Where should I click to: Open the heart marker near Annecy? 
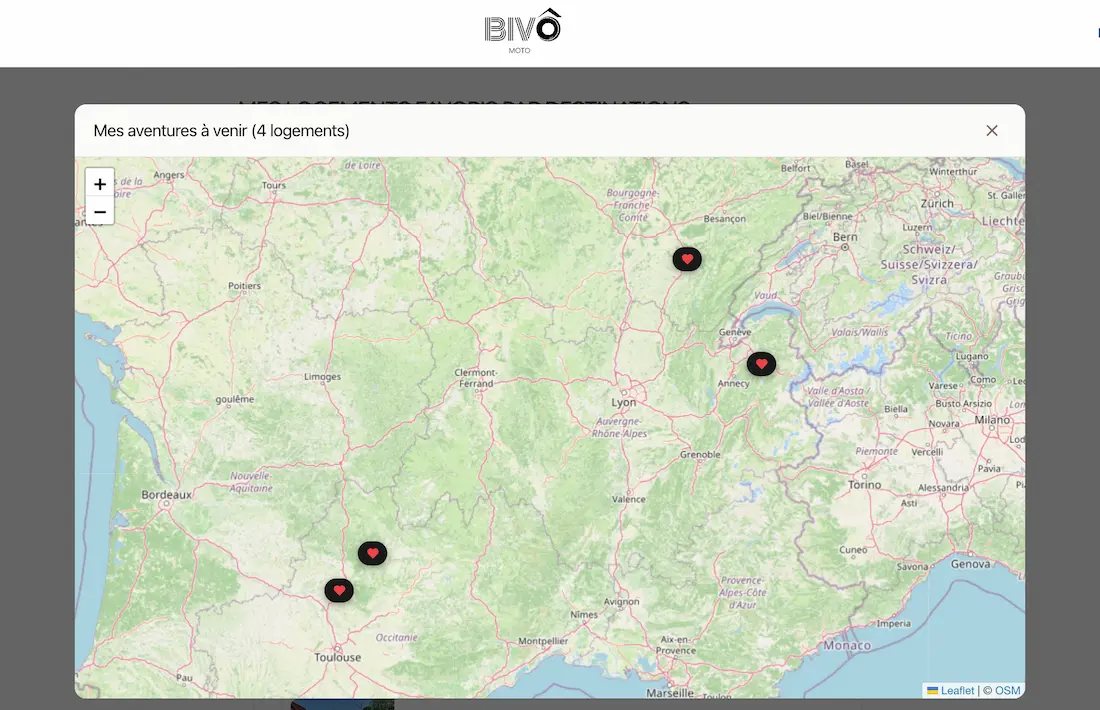coord(761,363)
